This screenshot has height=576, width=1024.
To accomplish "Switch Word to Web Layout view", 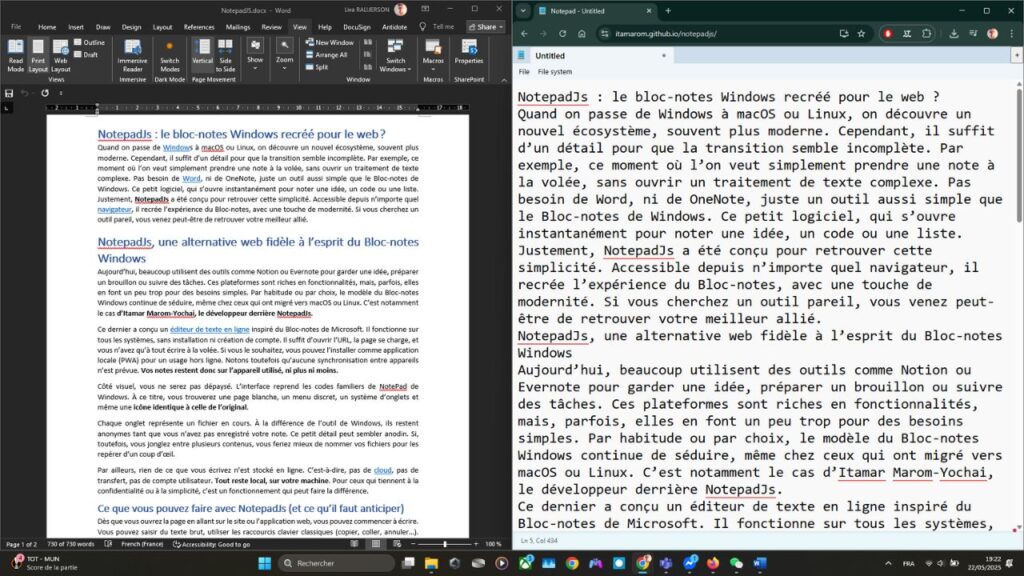I will (x=61, y=55).
